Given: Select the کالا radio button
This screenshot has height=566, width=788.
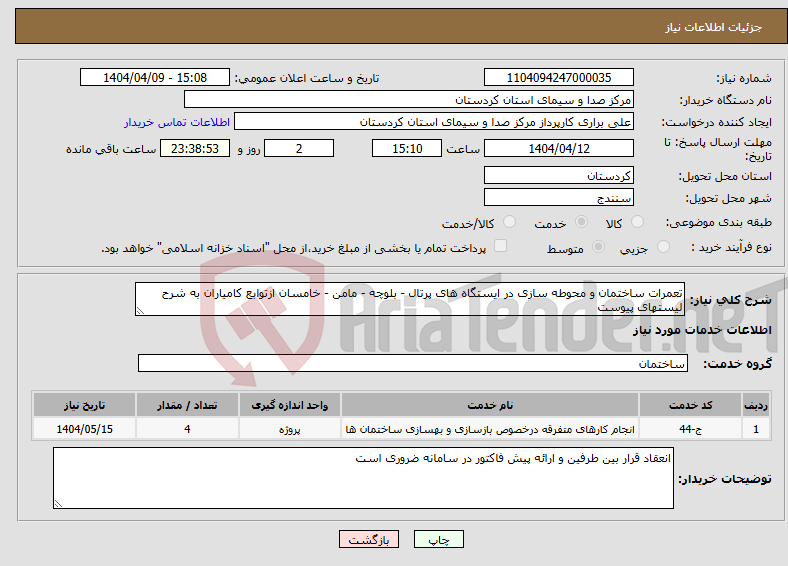Looking at the screenshot, I should coord(637,222).
